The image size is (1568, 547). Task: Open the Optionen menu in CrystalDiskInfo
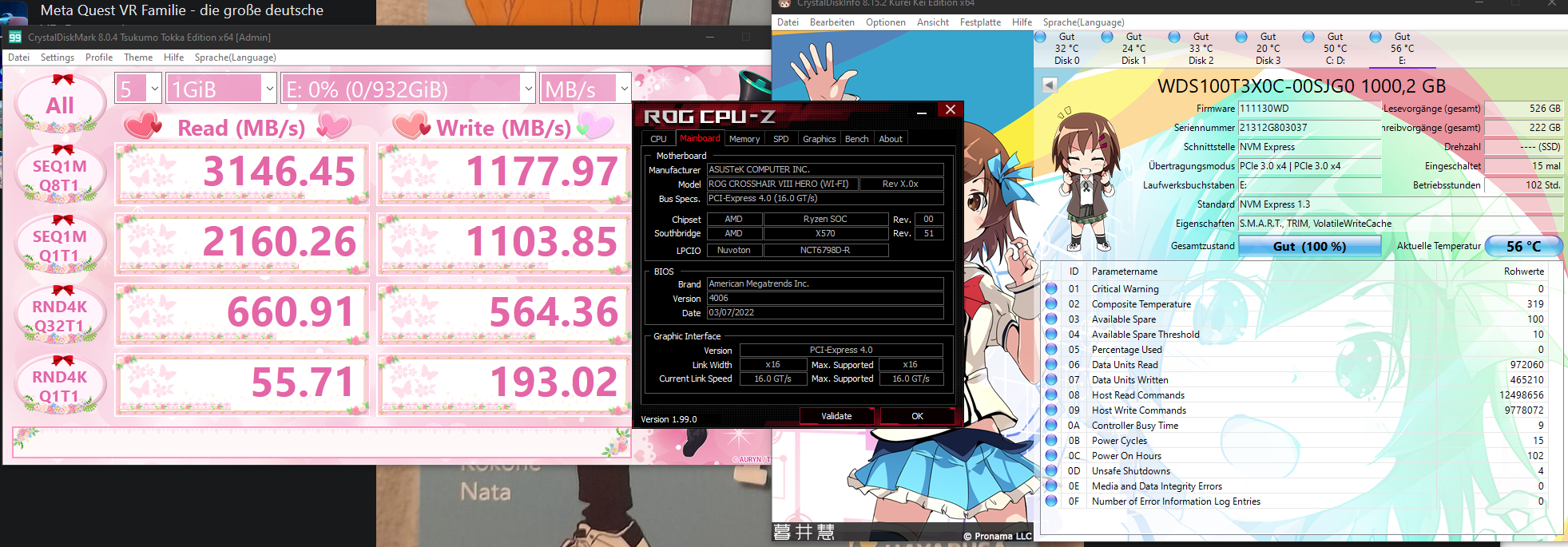[x=886, y=22]
